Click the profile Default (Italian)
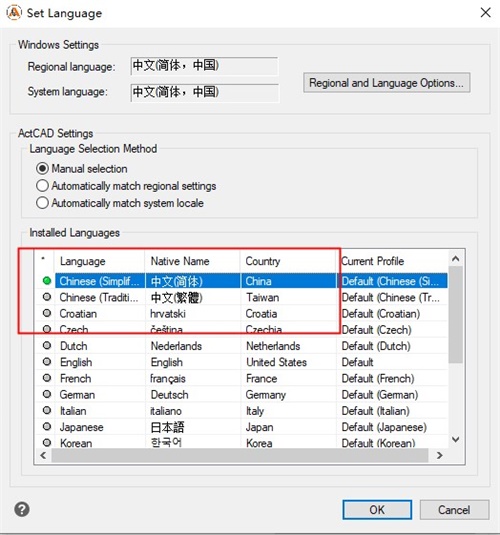 click(375, 410)
